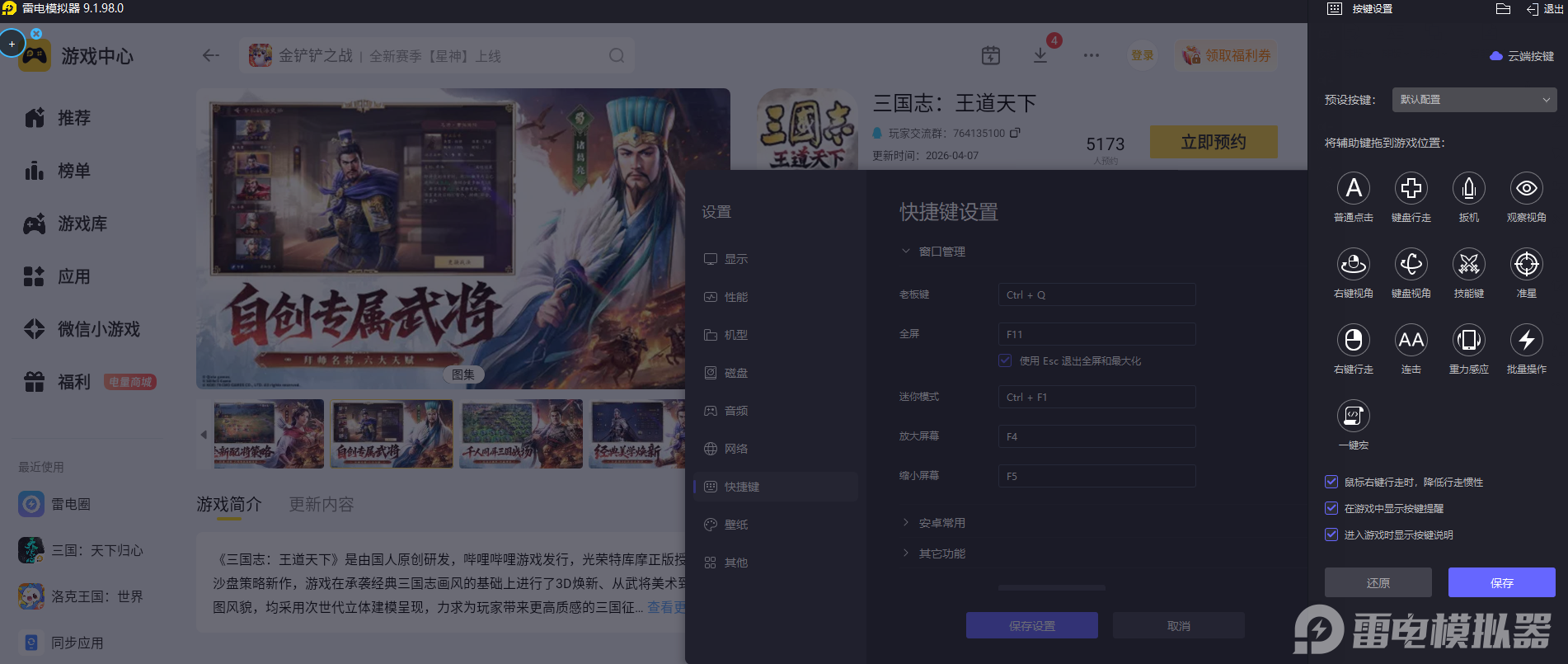This screenshot has height=664, width=1568.
Task: Click the 老板键 Ctrl + Q shortcut field
Action: pyautogui.click(x=1096, y=294)
